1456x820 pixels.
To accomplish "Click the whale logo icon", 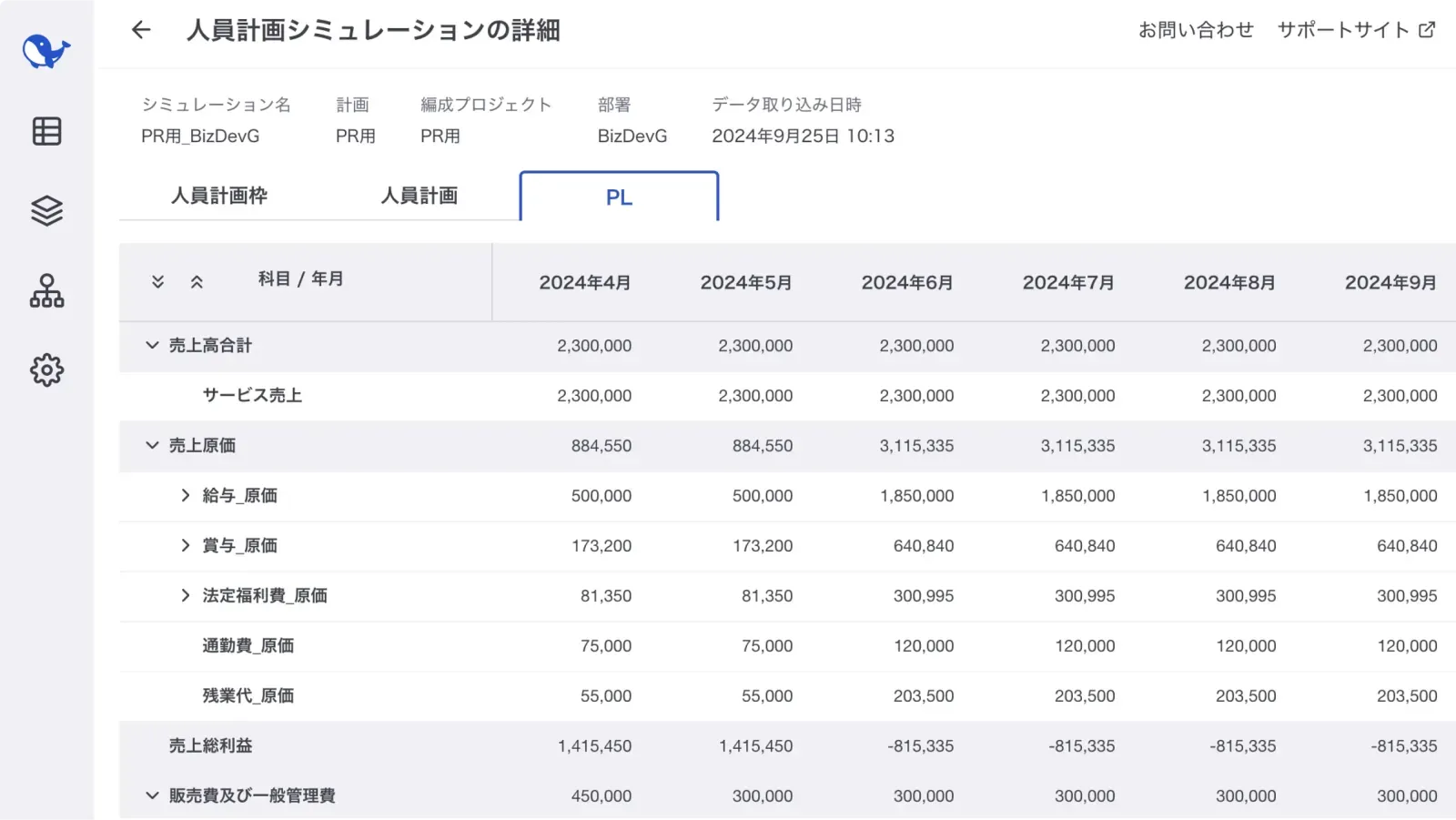I will pyautogui.click(x=46, y=52).
